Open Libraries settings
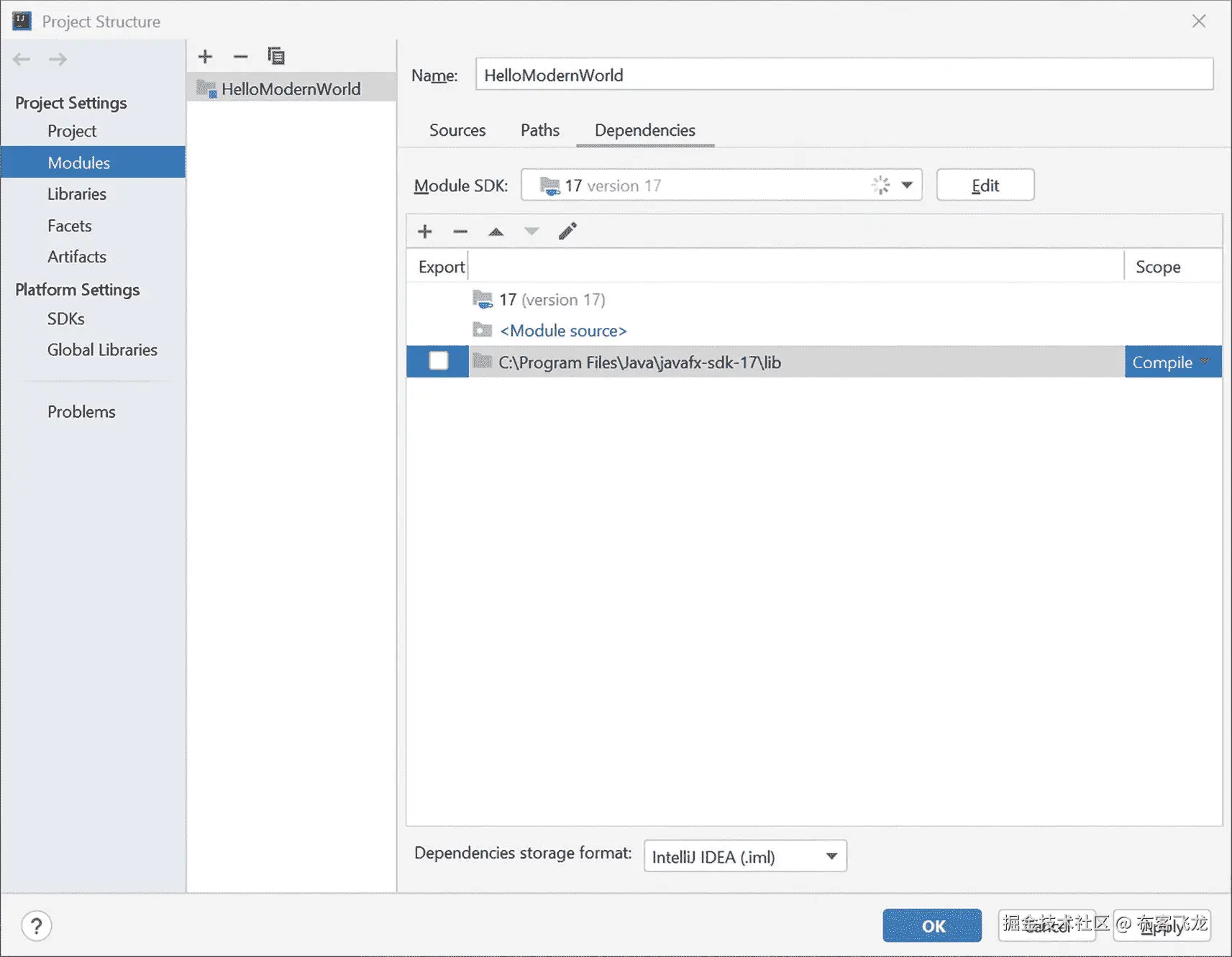This screenshot has height=957, width=1232. [x=77, y=194]
